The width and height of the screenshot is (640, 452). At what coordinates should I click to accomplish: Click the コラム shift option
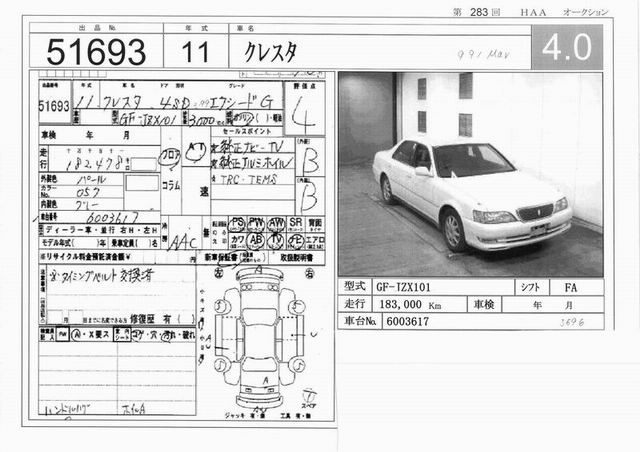click(x=171, y=186)
